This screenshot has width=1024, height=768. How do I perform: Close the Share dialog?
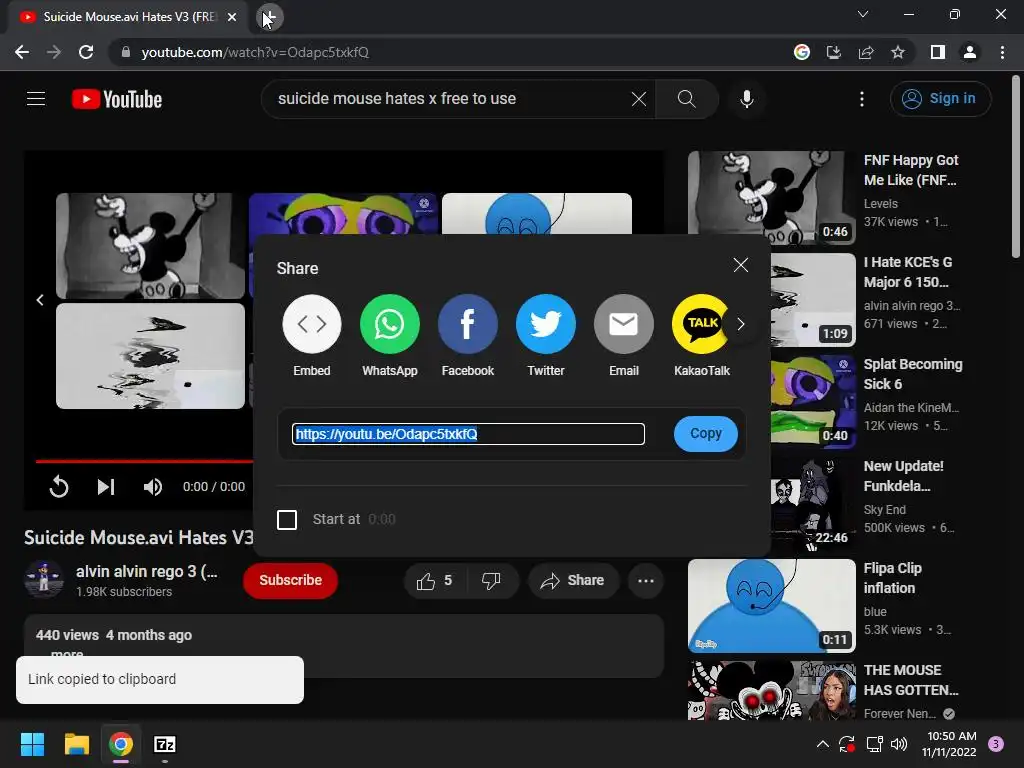pos(741,265)
